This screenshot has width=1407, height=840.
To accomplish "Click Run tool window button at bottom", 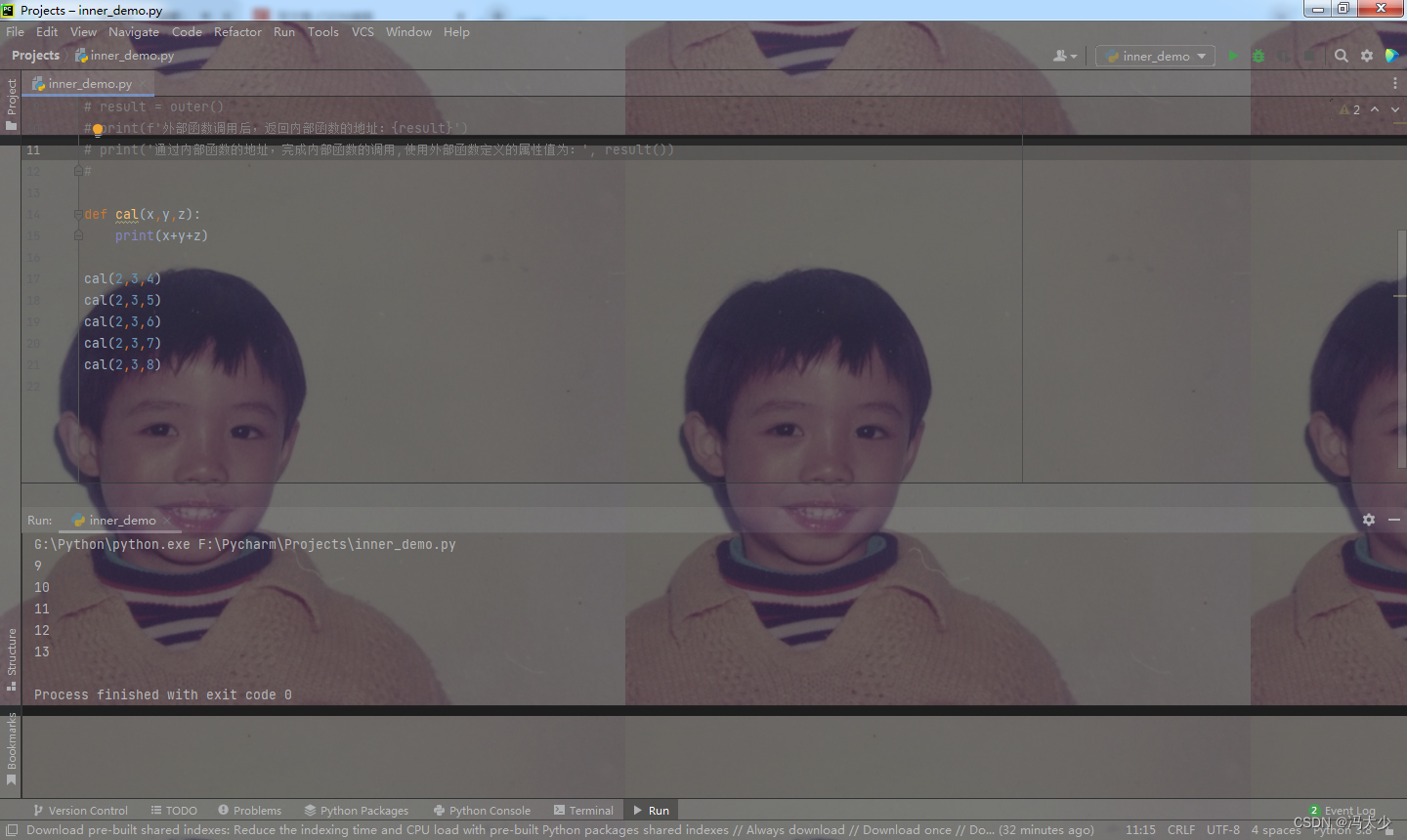I will (x=652, y=811).
